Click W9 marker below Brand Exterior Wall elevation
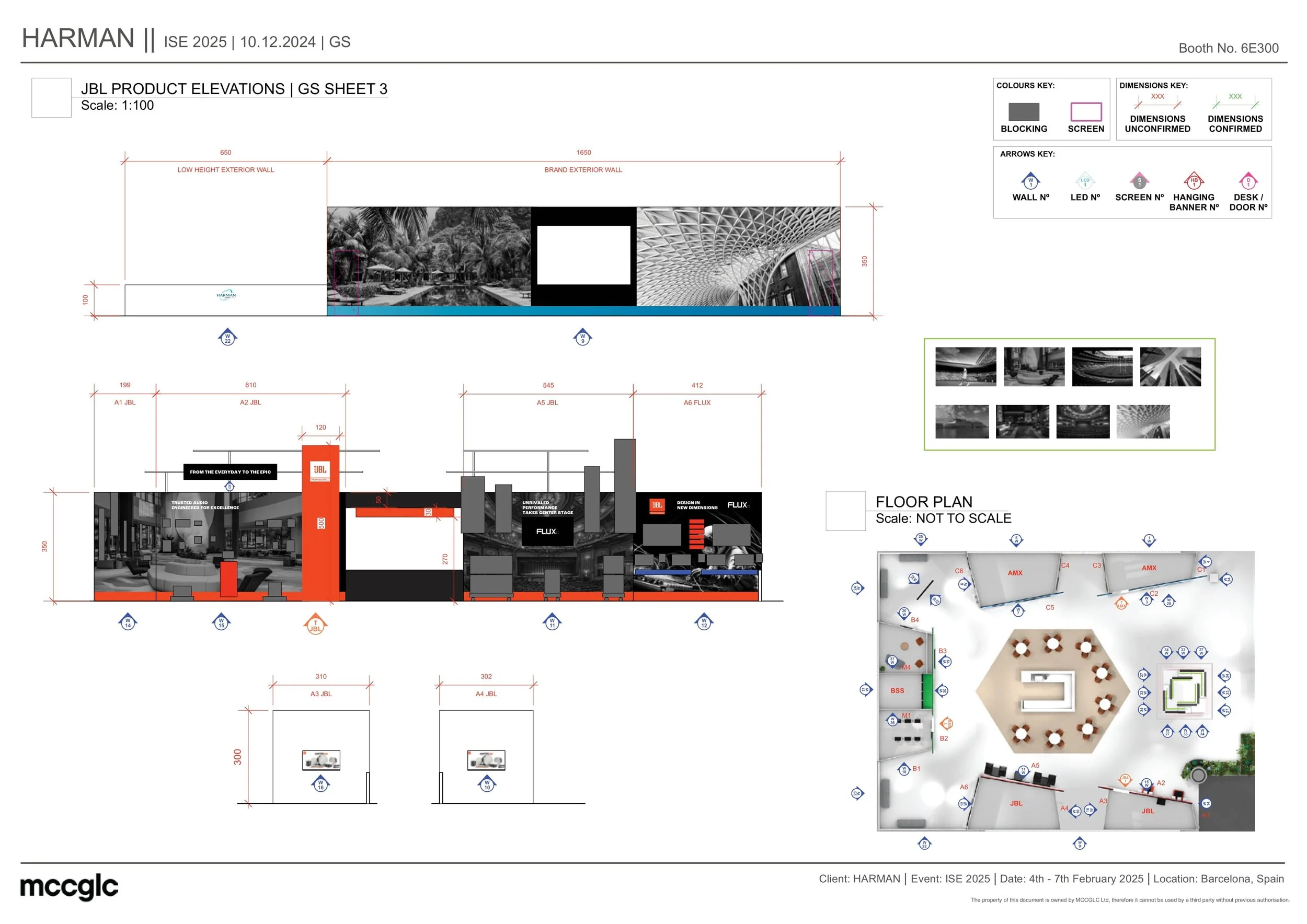Screen dimensions: 1307x924 (x=582, y=337)
